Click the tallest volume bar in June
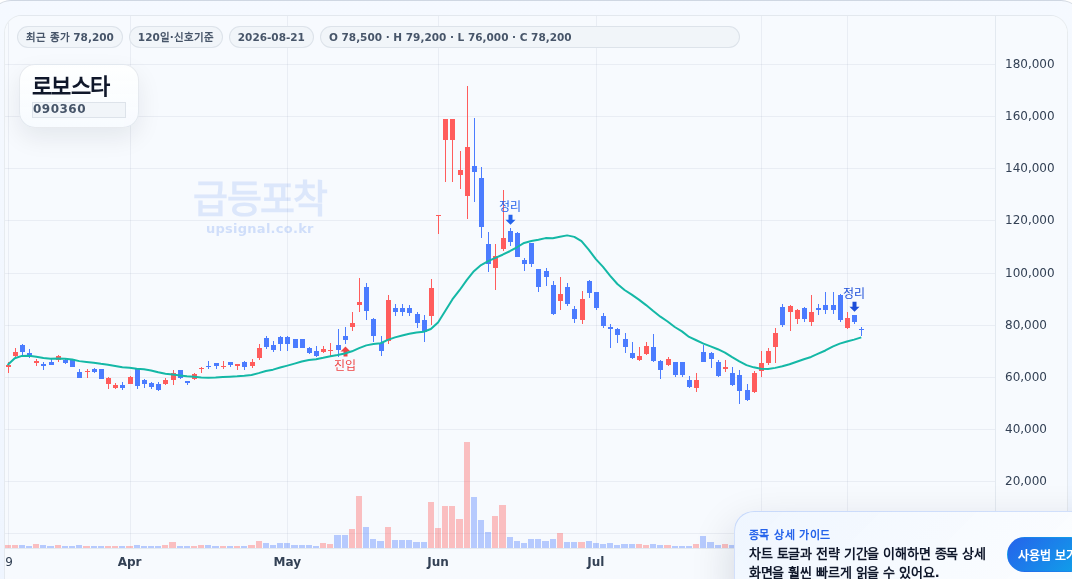Viewport: 1072px width, 579px height. (x=467, y=495)
